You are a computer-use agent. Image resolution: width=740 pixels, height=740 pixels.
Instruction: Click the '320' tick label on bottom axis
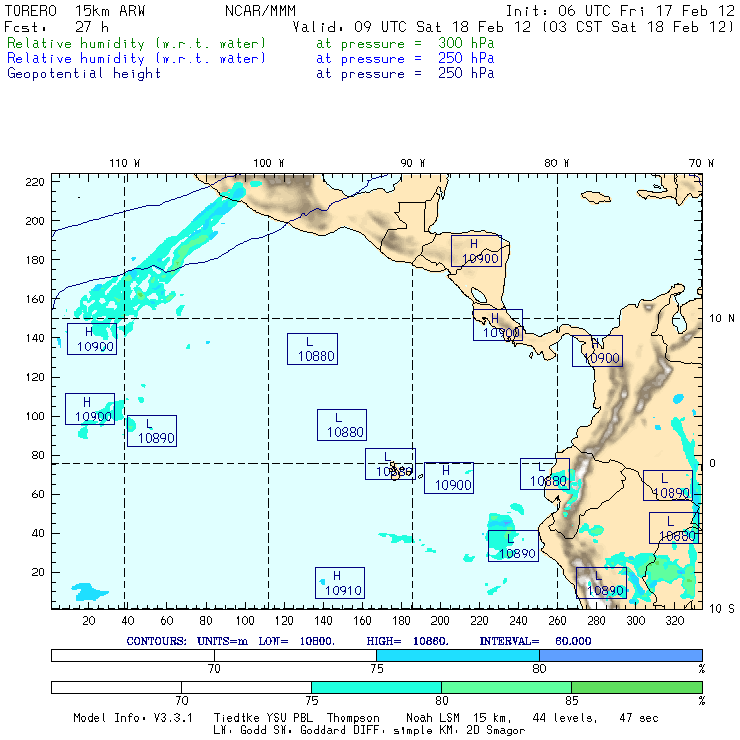674,621
